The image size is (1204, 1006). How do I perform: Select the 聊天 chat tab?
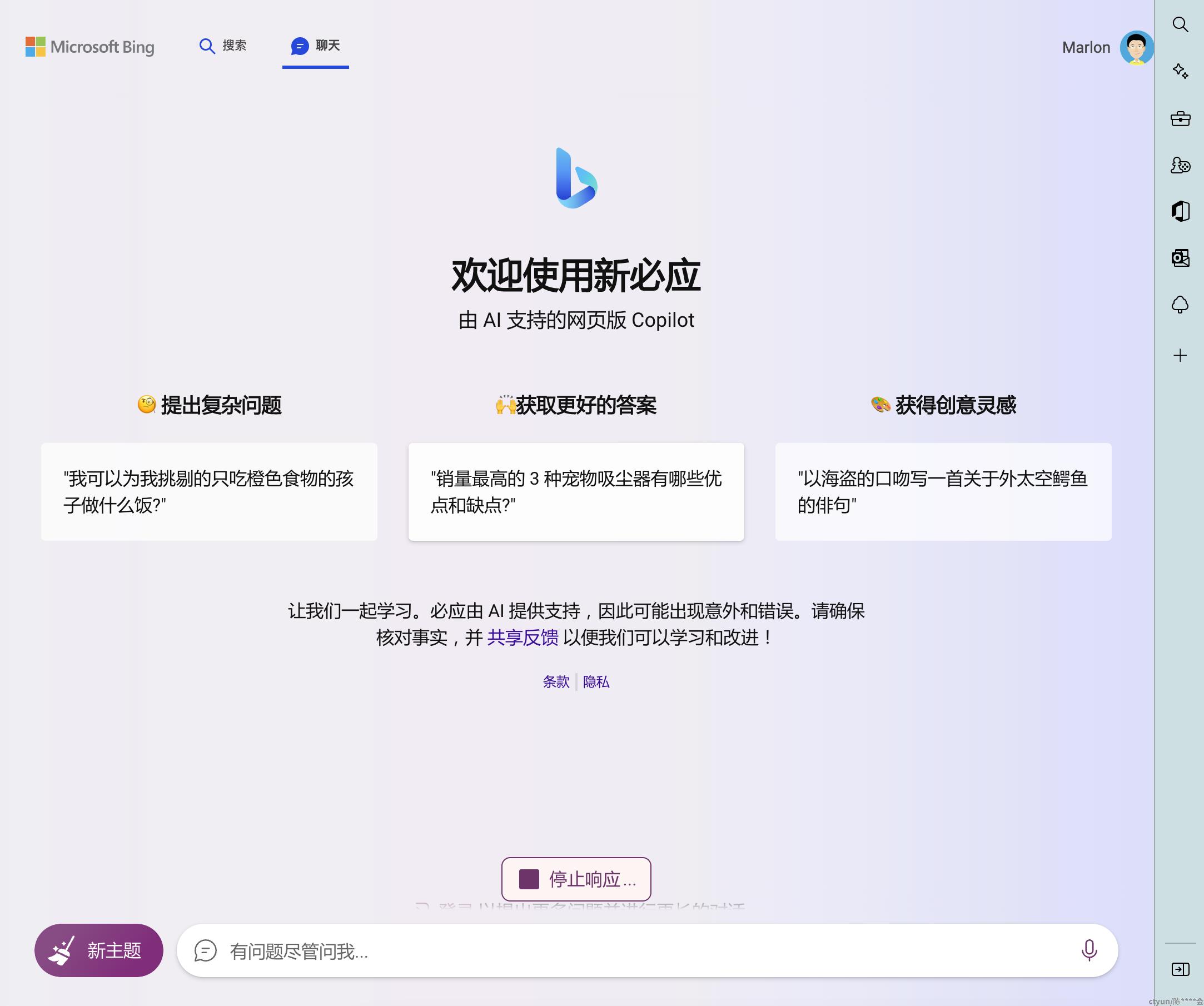click(315, 46)
